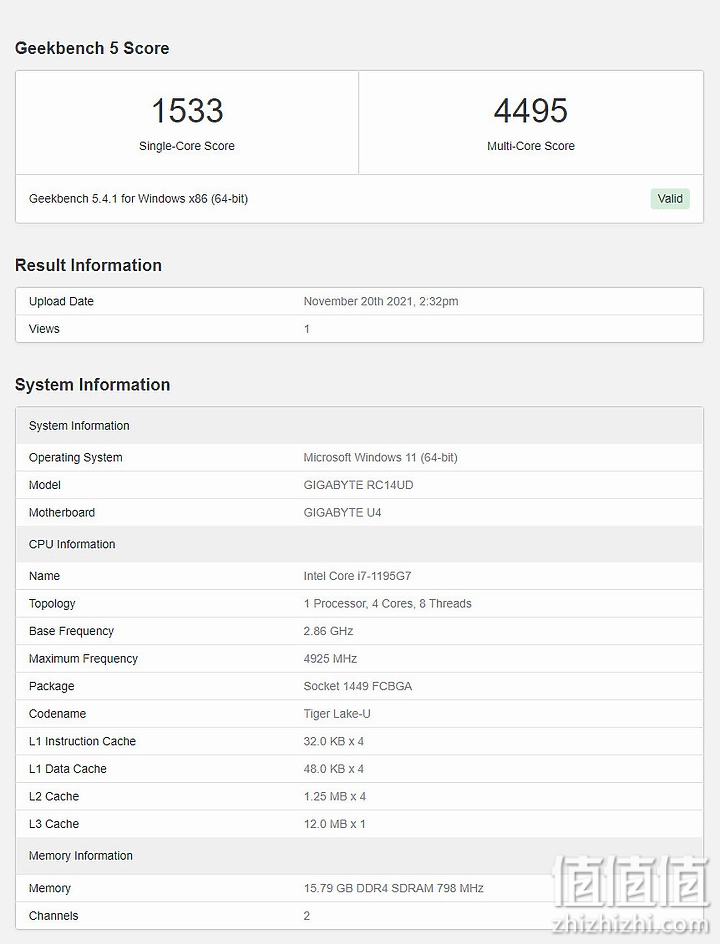Select the multi-core score 4495
This screenshot has height=944, width=720.
click(530, 111)
